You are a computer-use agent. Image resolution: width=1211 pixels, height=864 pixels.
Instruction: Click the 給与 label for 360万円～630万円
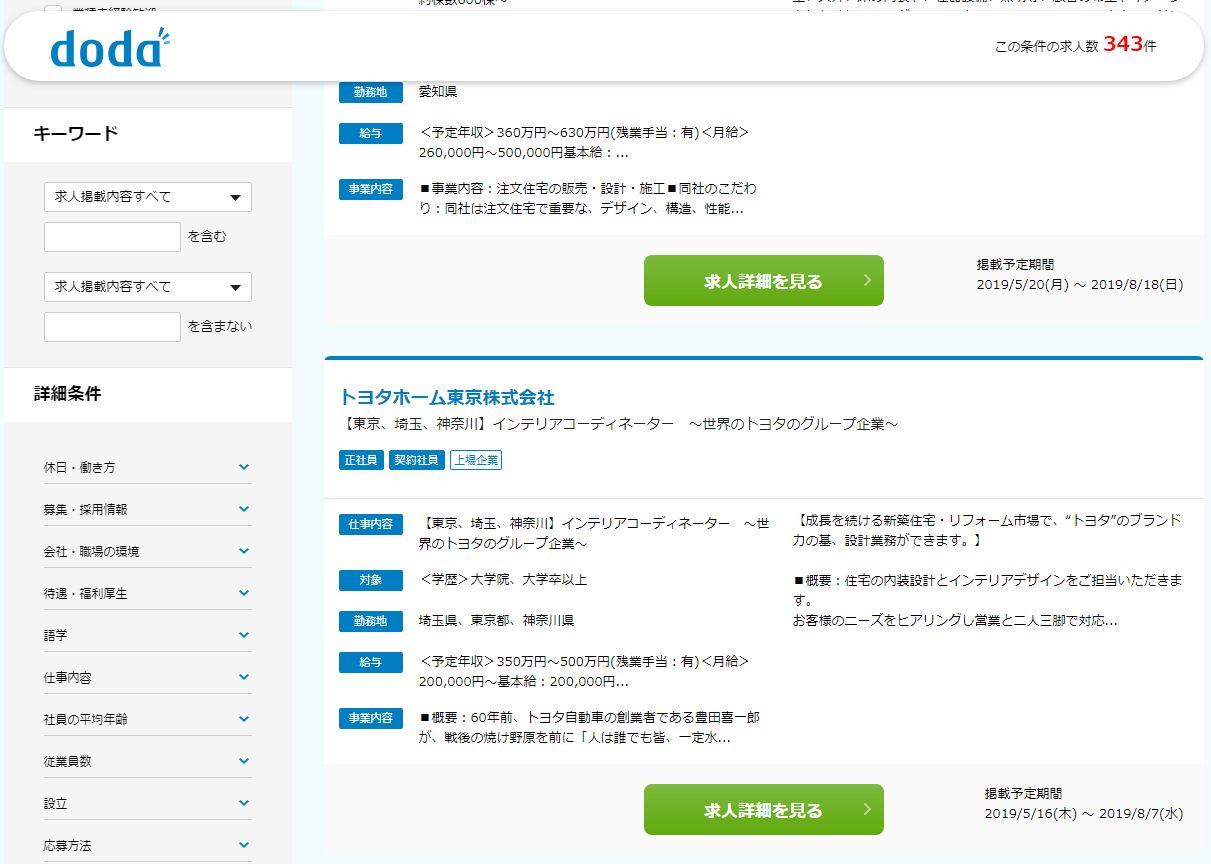coord(371,133)
